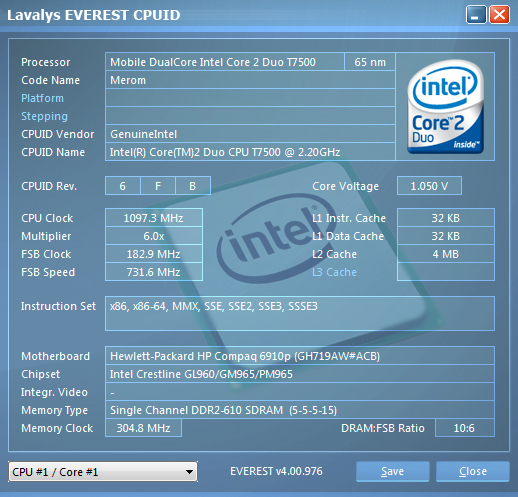This screenshot has height=497, width=518.
Task: Click the 65 nm process value
Action: 370,62
